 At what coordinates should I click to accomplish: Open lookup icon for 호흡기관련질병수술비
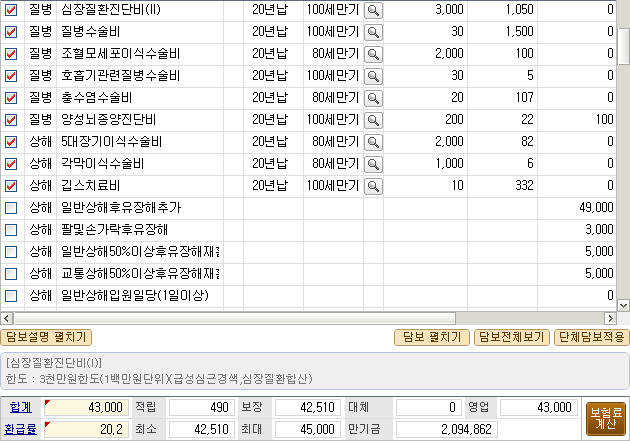373,76
